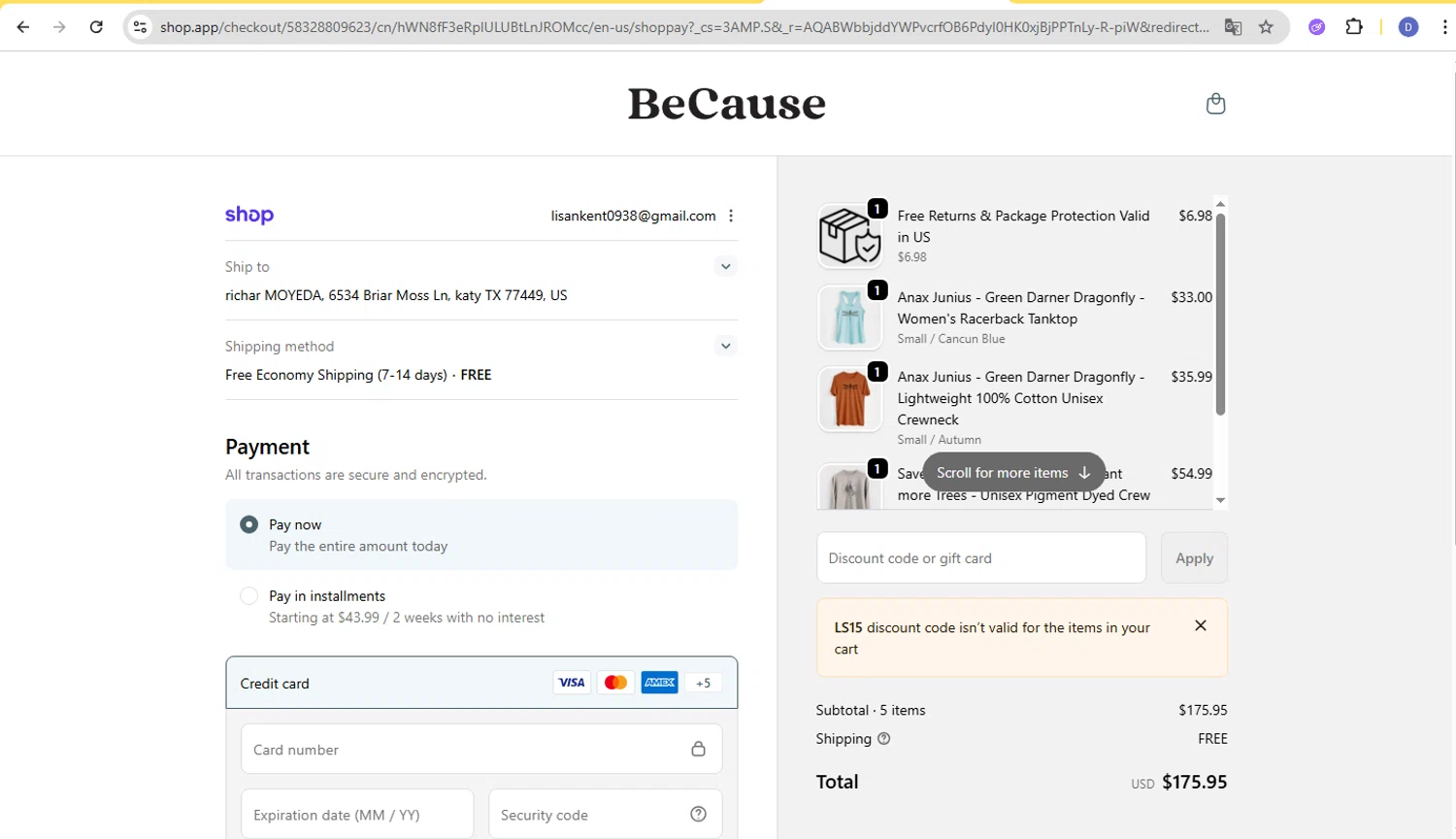Click the Subtotal · 5 items label

point(871,710)
